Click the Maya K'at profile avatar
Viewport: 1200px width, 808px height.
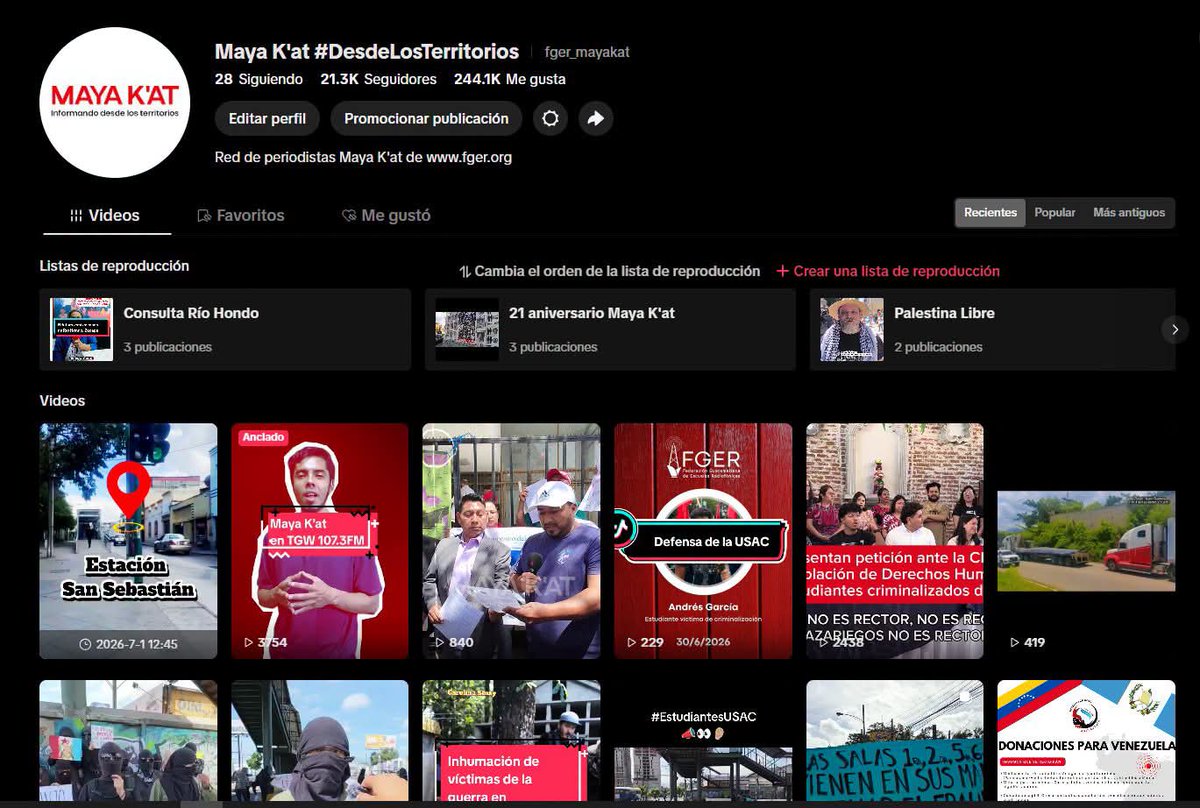[115, 101]
